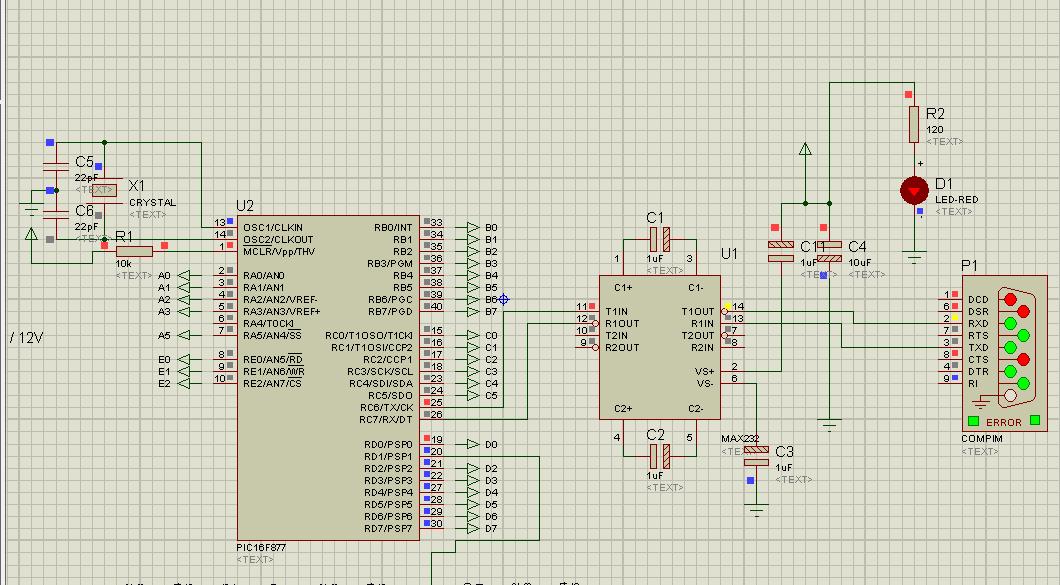Click the RD7/PSP7 pin label
The image size is (1060, 585).
(388, 528)
